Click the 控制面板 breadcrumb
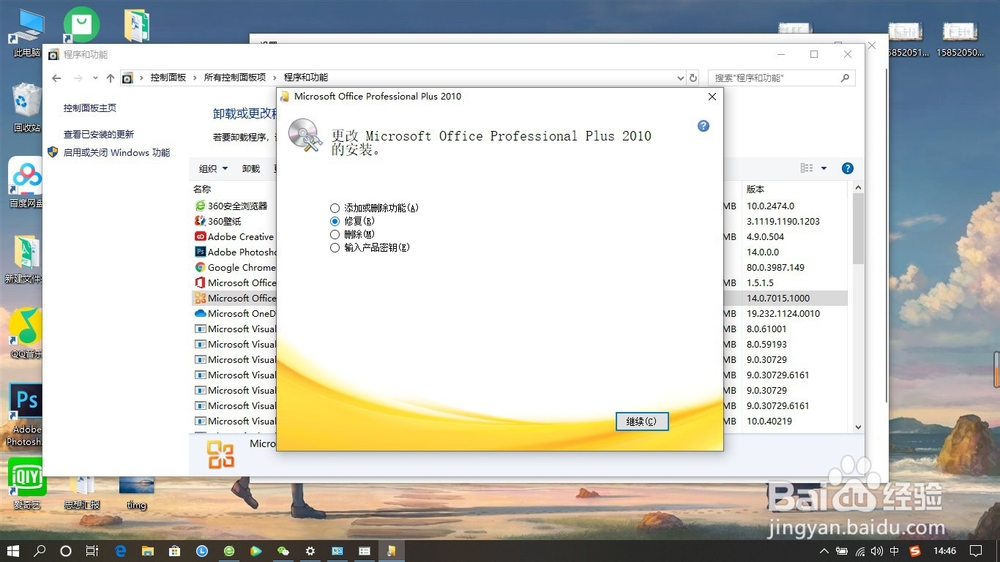The image size is (1000, 562). point(168,77)
